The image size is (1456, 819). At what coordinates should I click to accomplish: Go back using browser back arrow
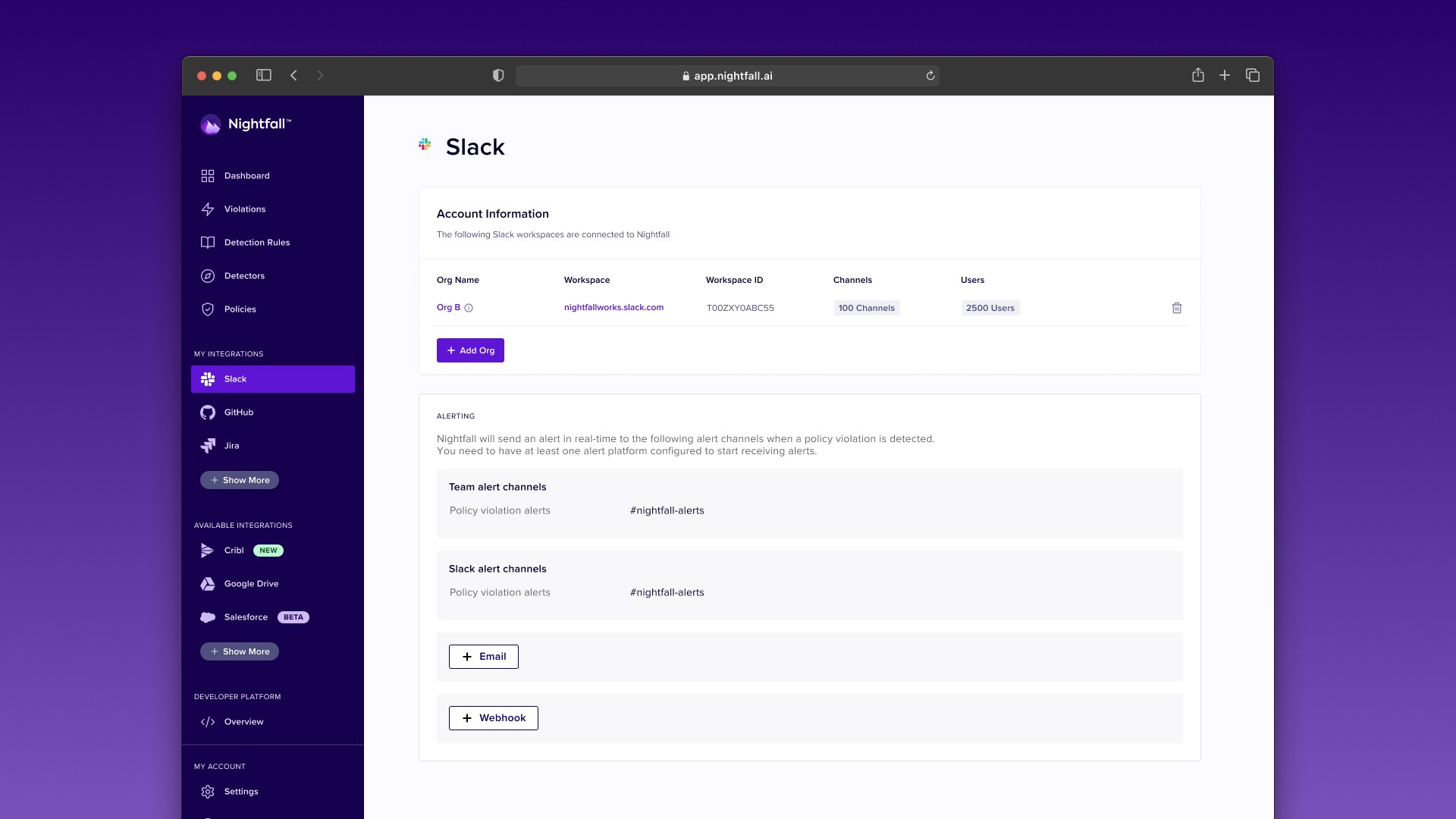[294, 75]
